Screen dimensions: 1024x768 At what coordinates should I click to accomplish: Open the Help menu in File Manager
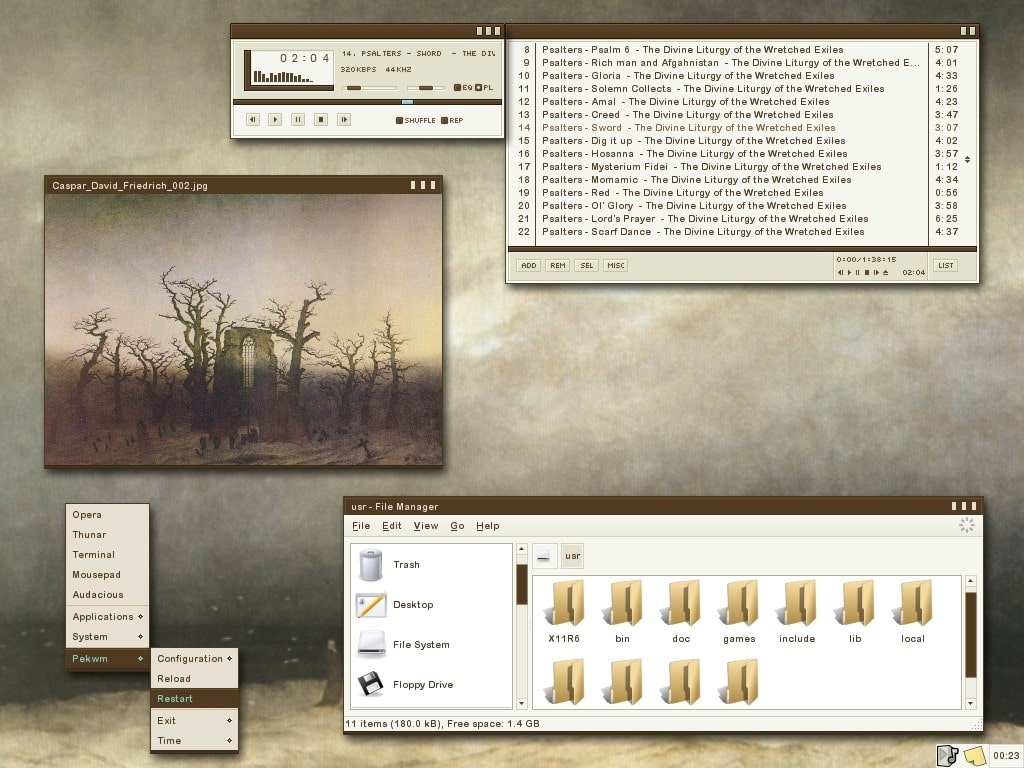coord(487,526)
